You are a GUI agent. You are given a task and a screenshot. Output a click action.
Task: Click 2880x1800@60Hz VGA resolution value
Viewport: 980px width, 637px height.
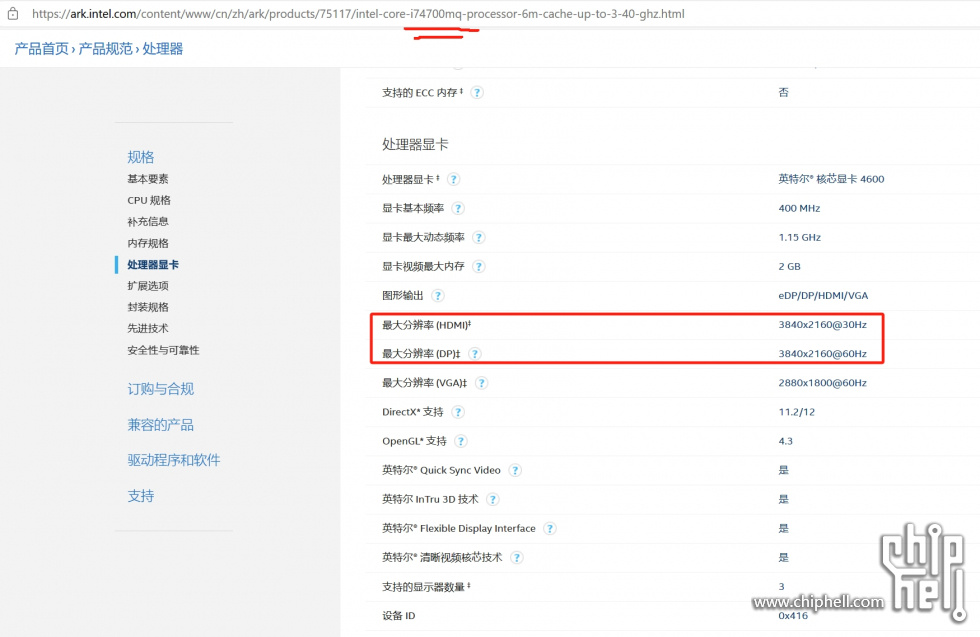[822, 383]
